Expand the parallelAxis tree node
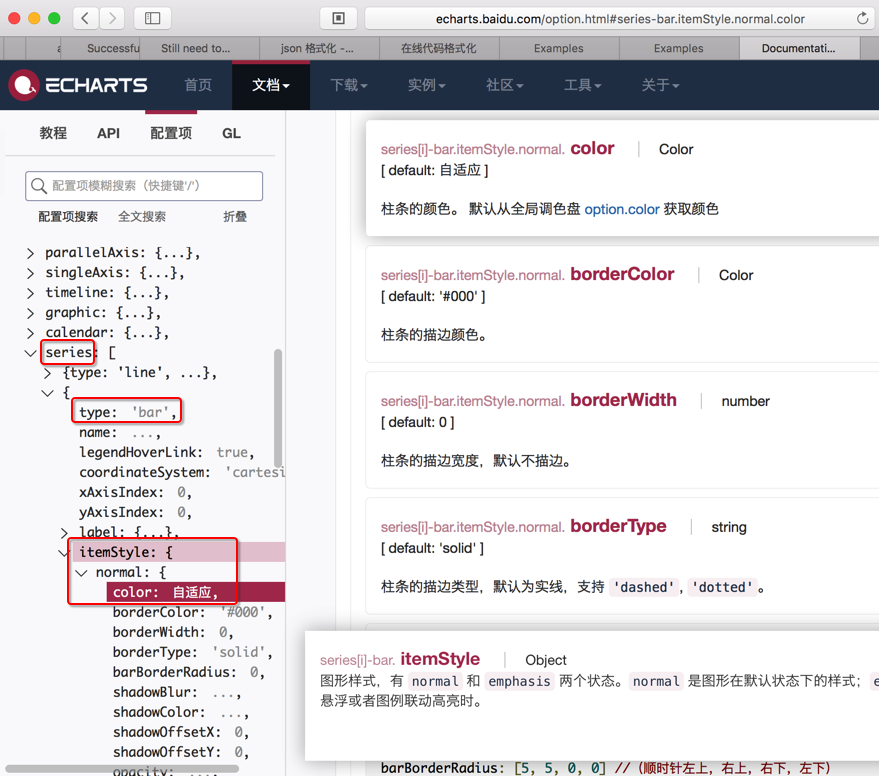 (30, 253)
